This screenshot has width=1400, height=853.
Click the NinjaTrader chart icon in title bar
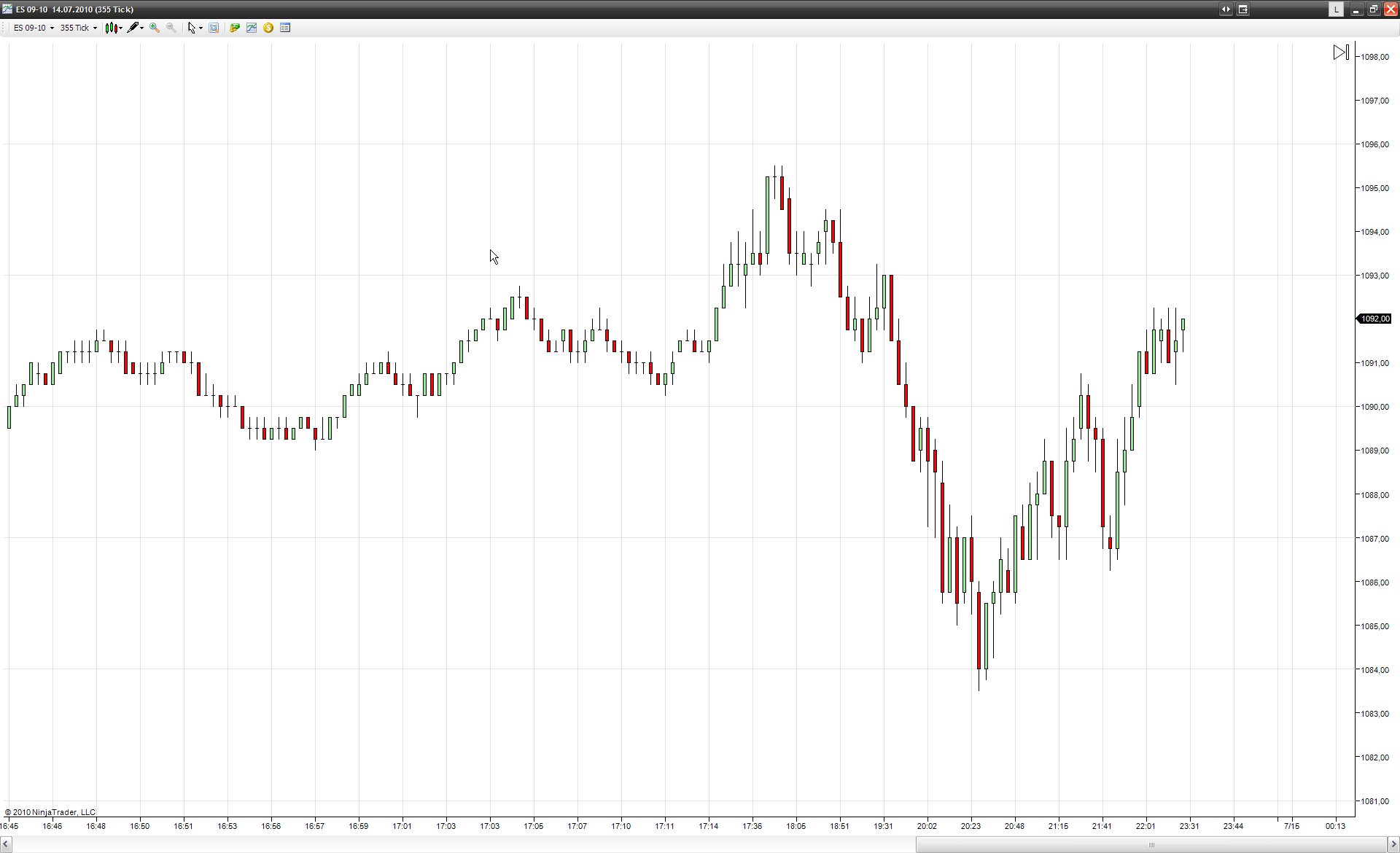[x=7, y=9]
